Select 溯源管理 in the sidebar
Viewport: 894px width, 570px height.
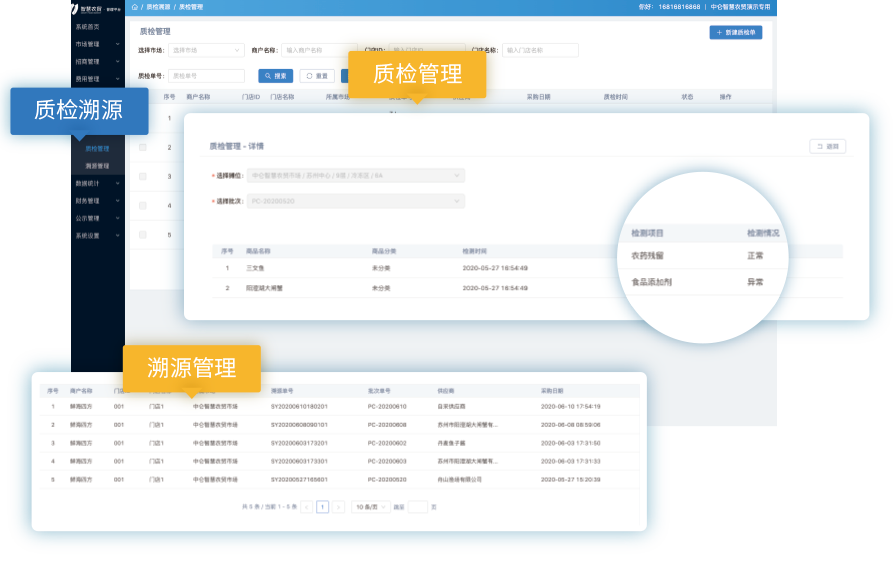pos(97,165)
